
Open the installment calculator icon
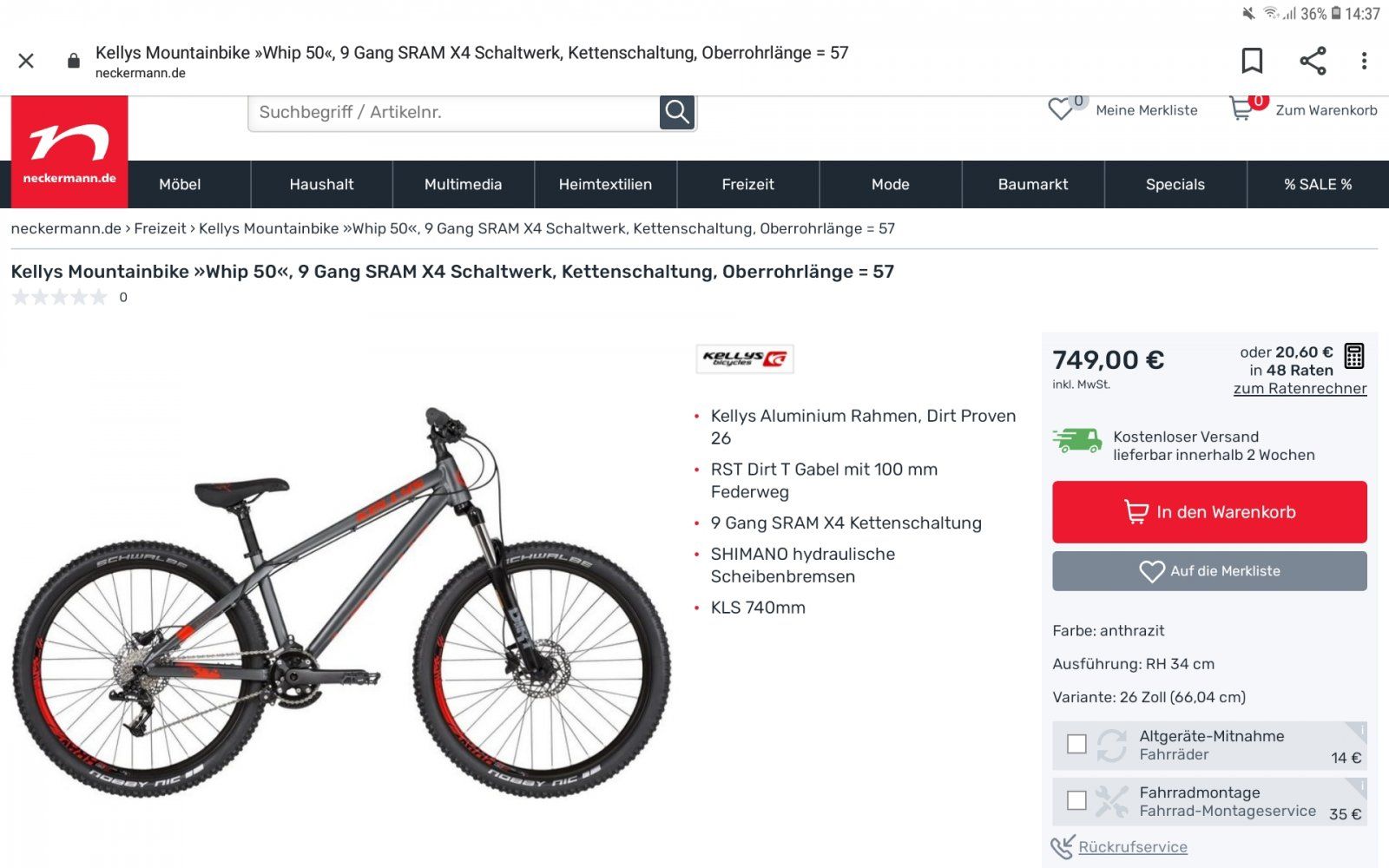click(1353, 356)
